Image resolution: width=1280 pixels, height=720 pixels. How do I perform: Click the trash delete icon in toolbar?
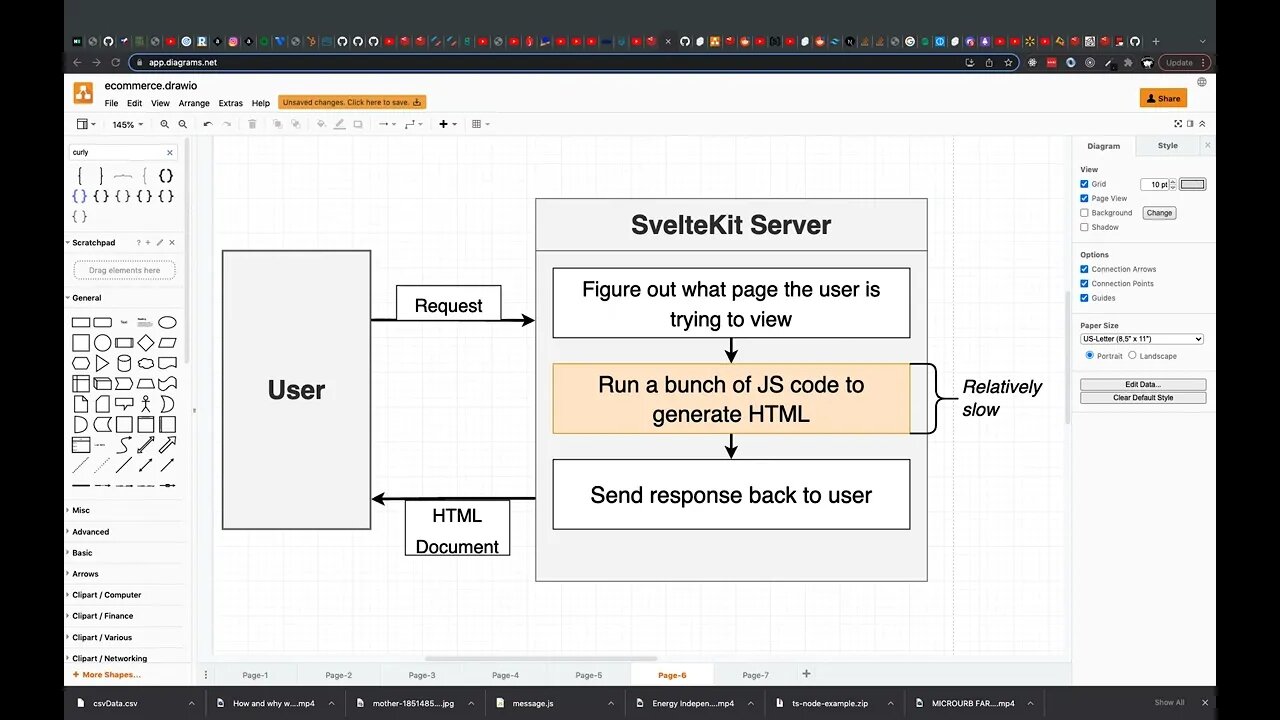point(252,124)
